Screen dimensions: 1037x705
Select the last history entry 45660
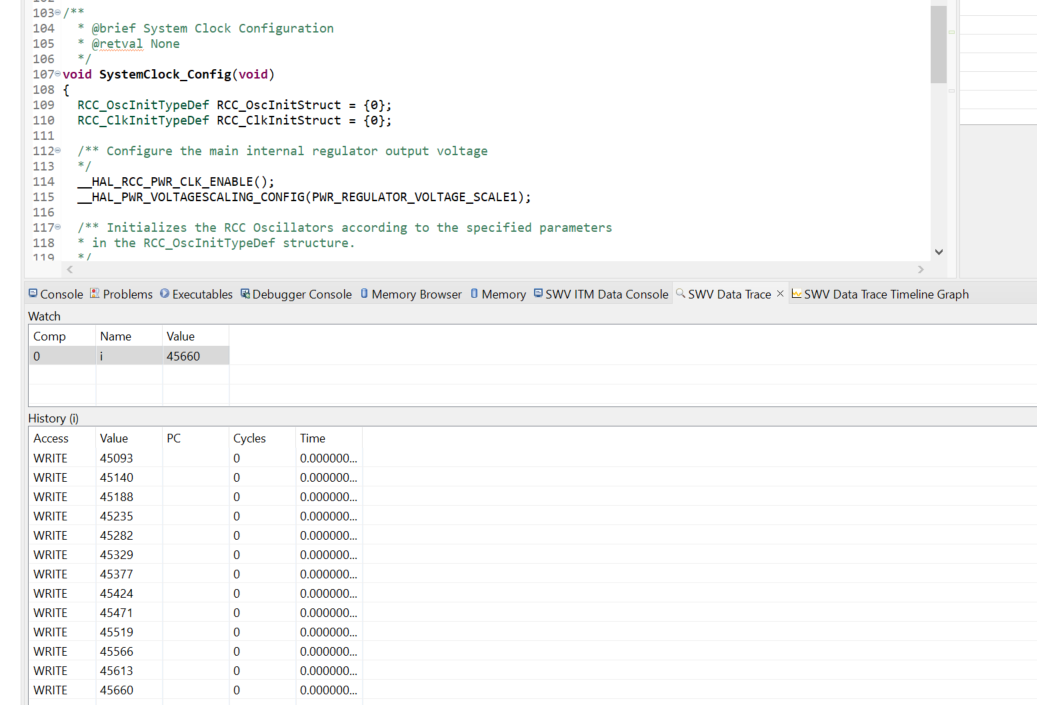[x=116, y=689]
